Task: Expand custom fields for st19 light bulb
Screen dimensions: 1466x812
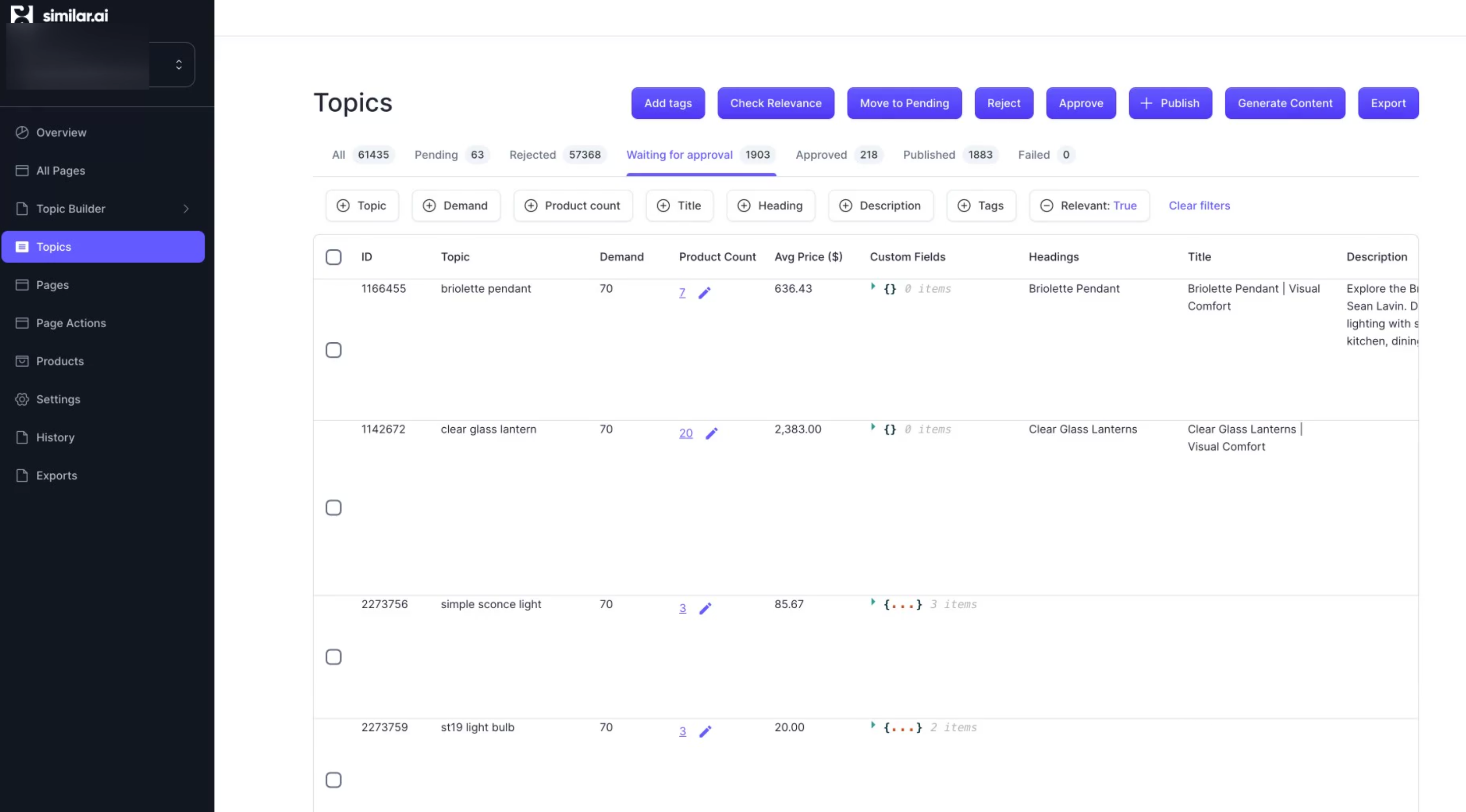Action: point(873,726)
